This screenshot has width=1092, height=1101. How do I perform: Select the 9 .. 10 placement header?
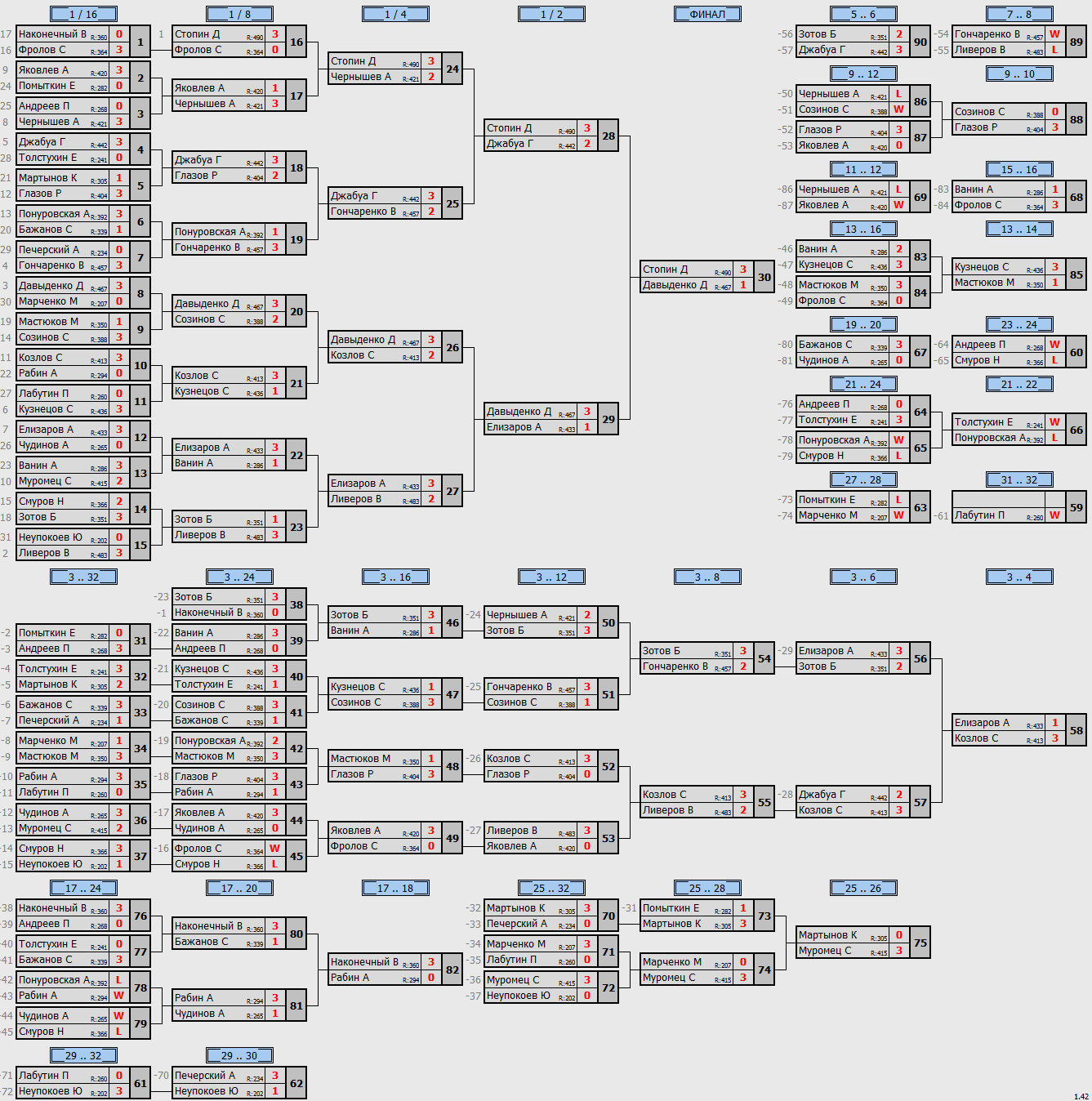tap(1019, 74)
